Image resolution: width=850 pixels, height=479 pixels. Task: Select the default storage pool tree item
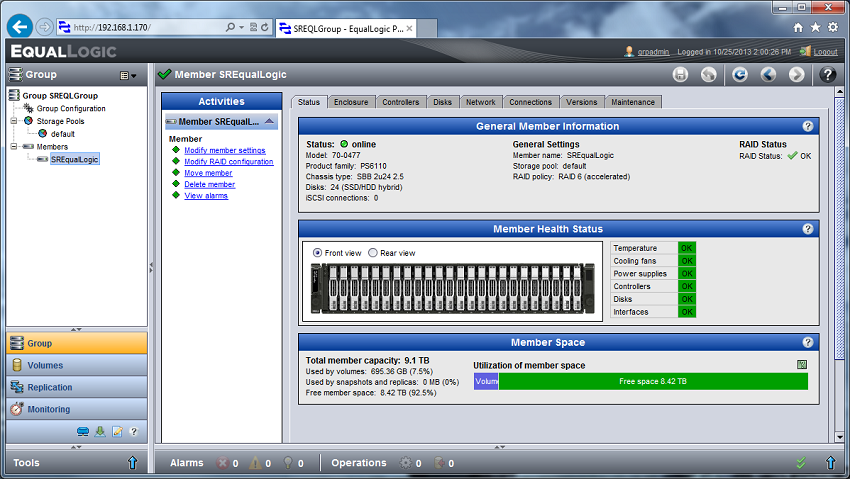point(63,134)
